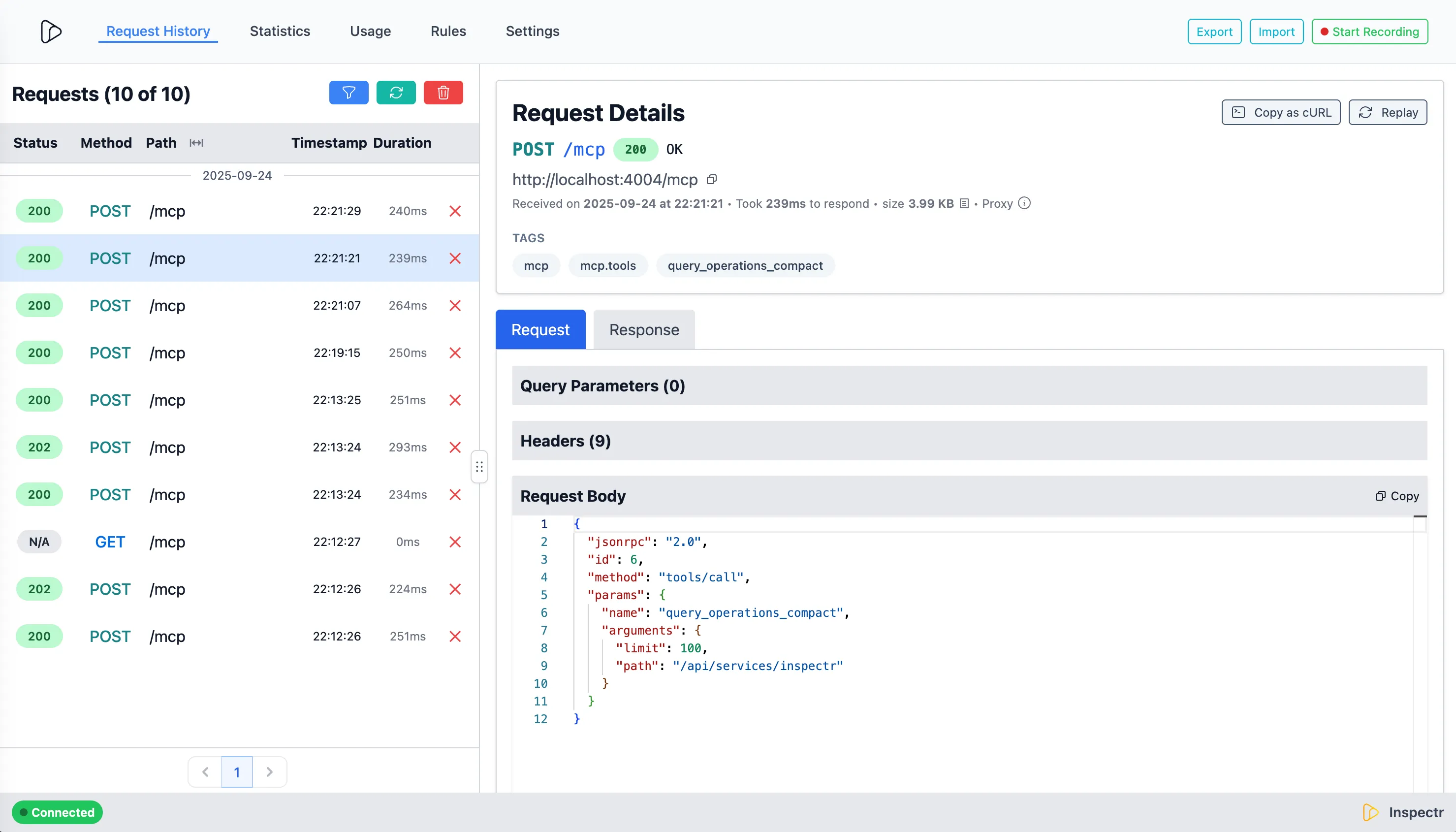Click the Proxy info icon

click(1024, 203)
